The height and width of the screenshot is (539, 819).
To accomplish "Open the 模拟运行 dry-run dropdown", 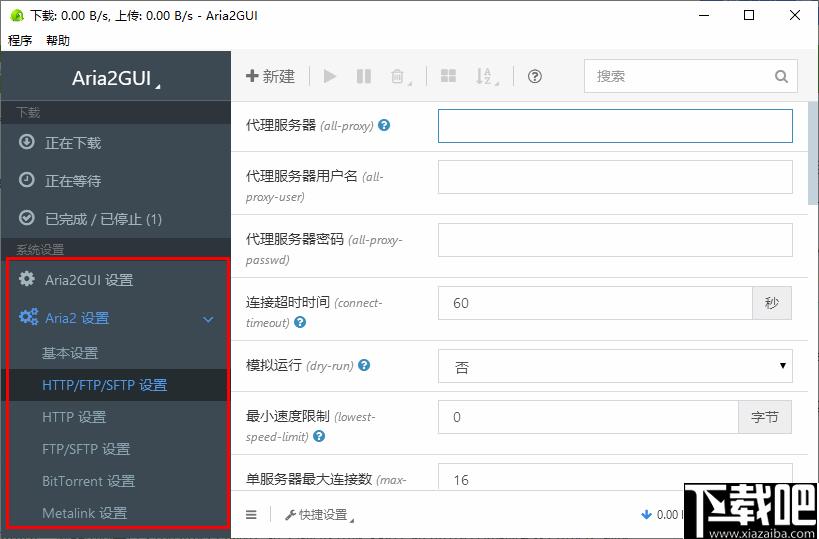I will point(615,366).
